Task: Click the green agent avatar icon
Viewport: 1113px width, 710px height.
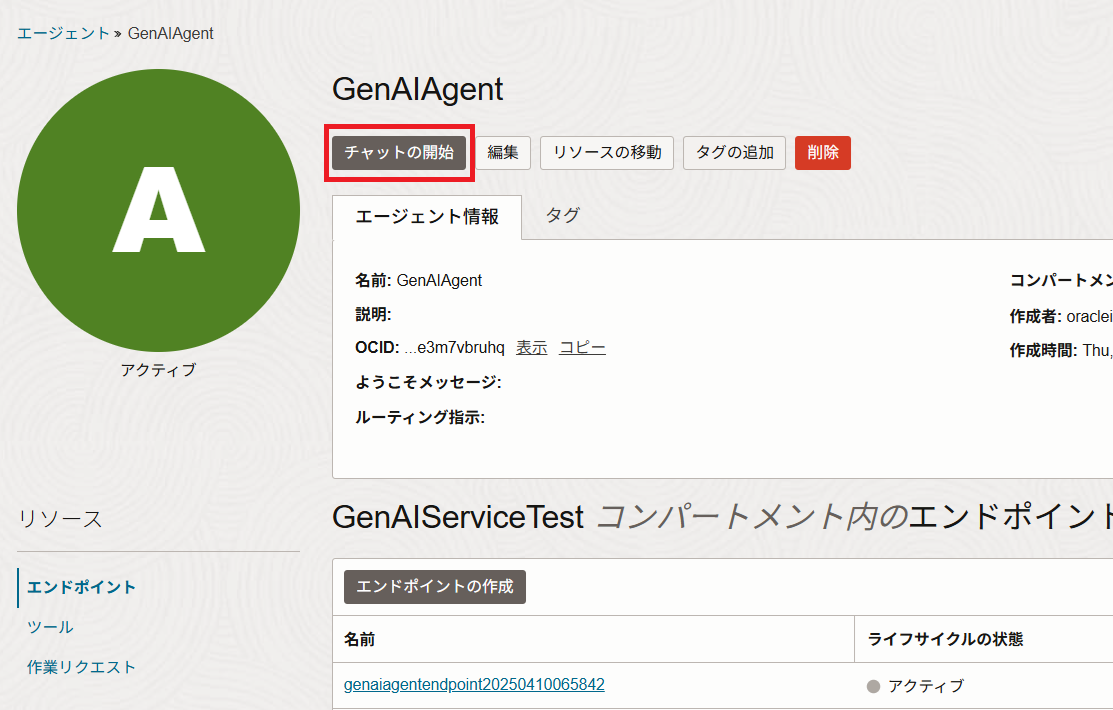Action: (x=158, y=210)
